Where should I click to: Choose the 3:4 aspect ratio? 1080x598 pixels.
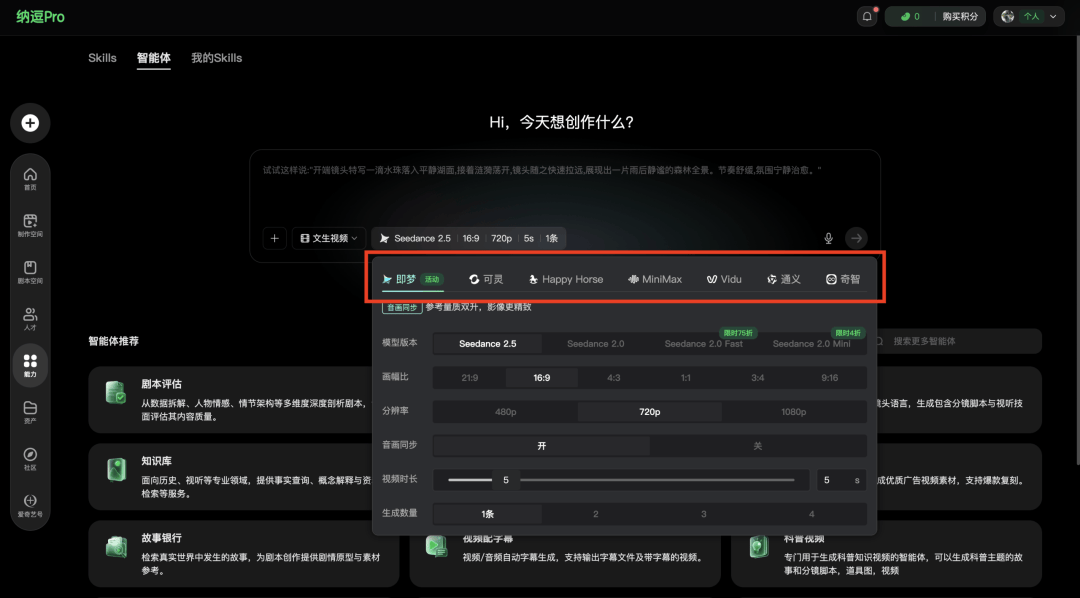[x=758, y=378]
